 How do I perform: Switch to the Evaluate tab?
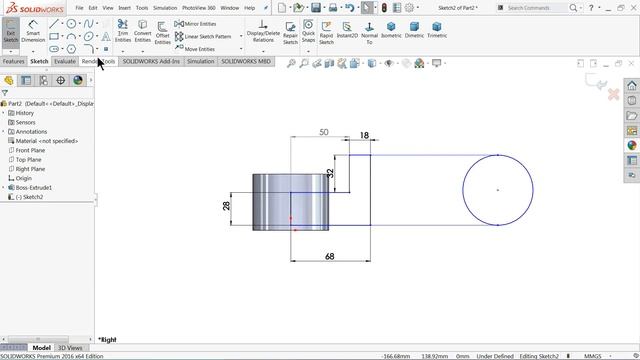point(65,61)
